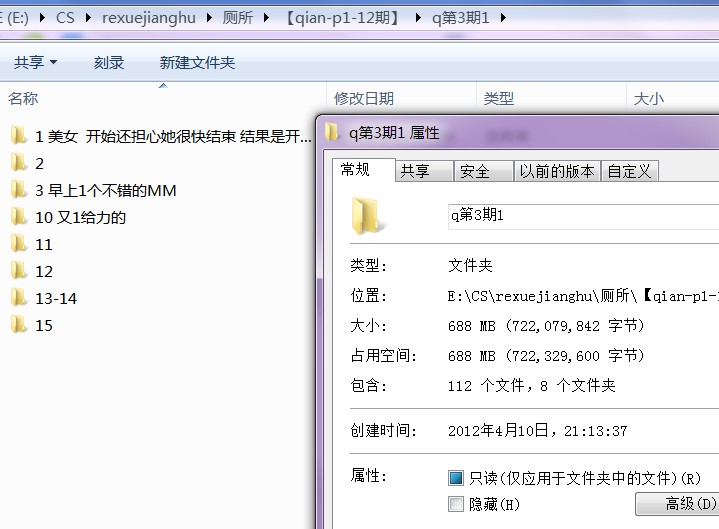The image size is (719, 529).
Task: Click the '13-14' folder icon
Action: (19, 298)
